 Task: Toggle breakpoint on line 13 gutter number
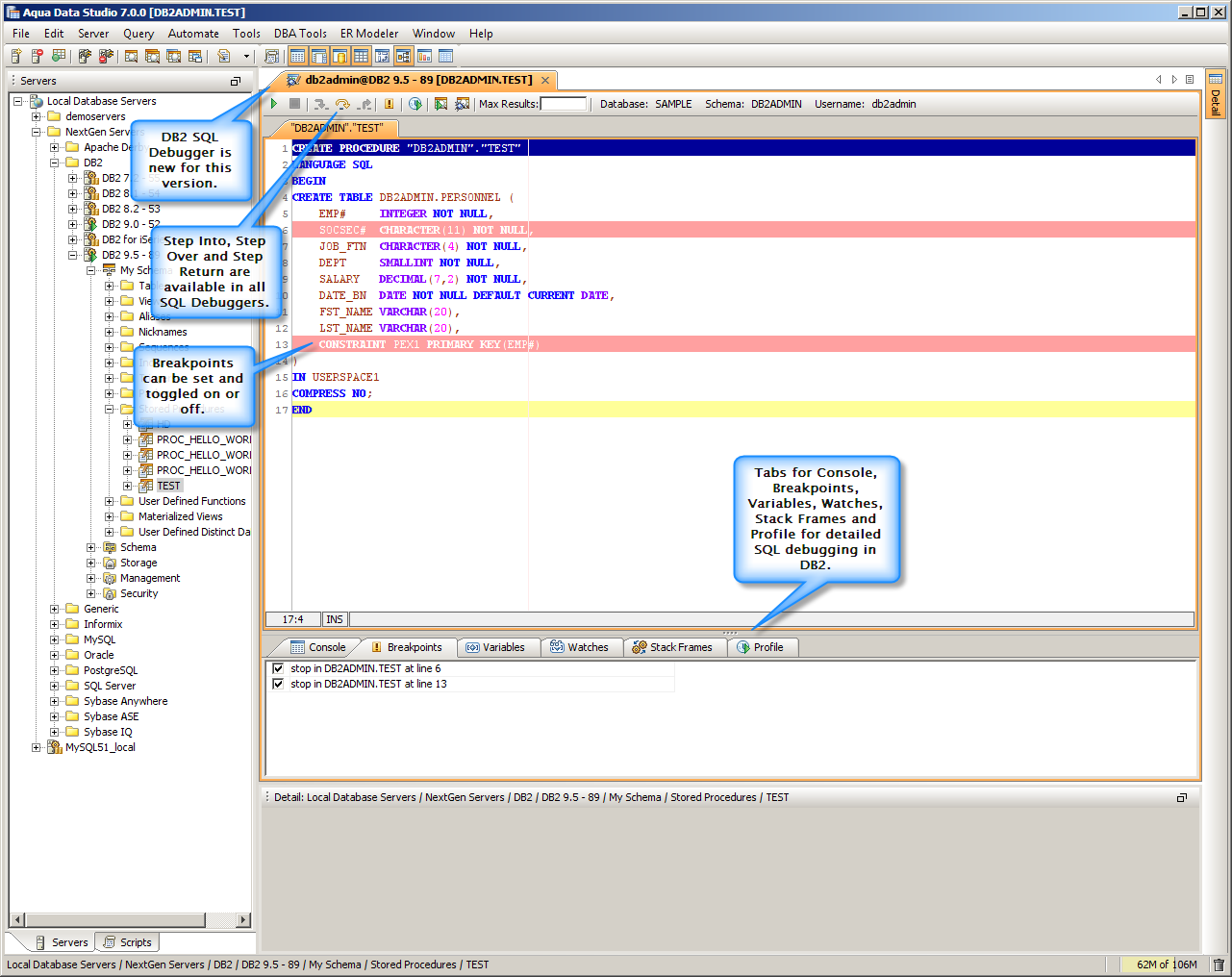click(x=281, y=344)
